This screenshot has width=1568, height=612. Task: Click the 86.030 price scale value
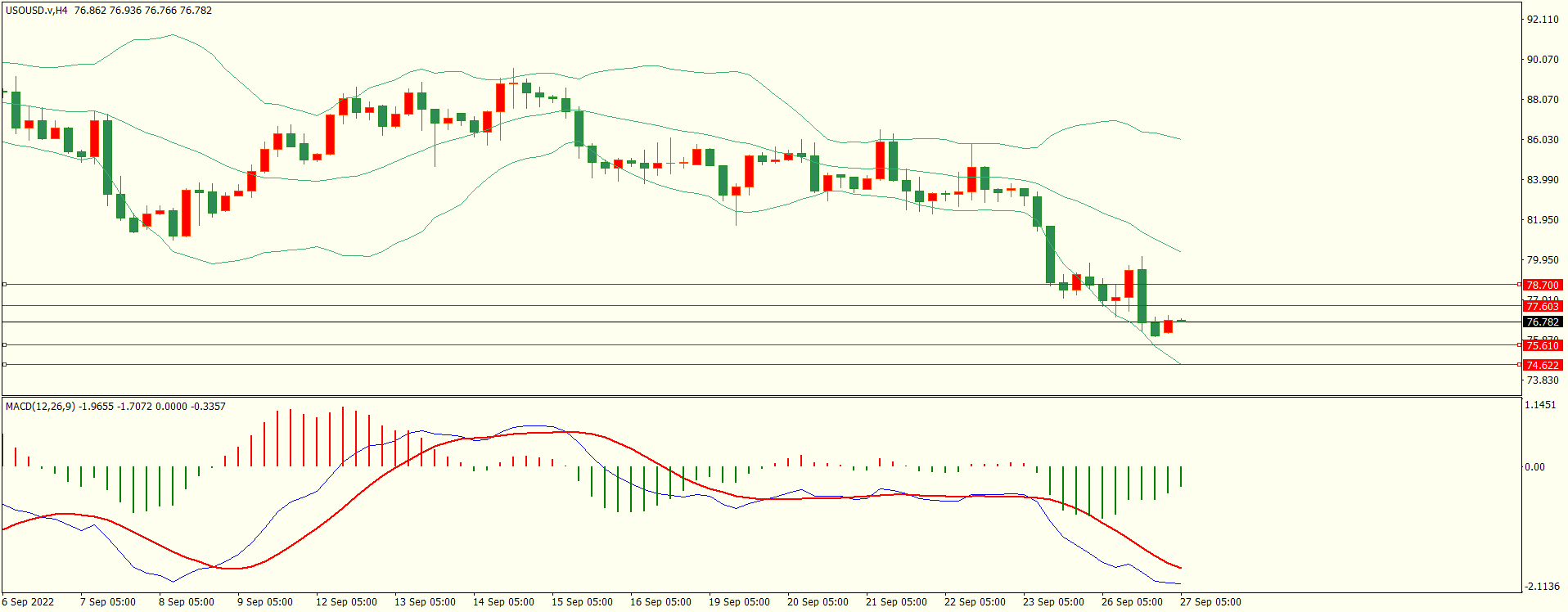pos(1542,140)
